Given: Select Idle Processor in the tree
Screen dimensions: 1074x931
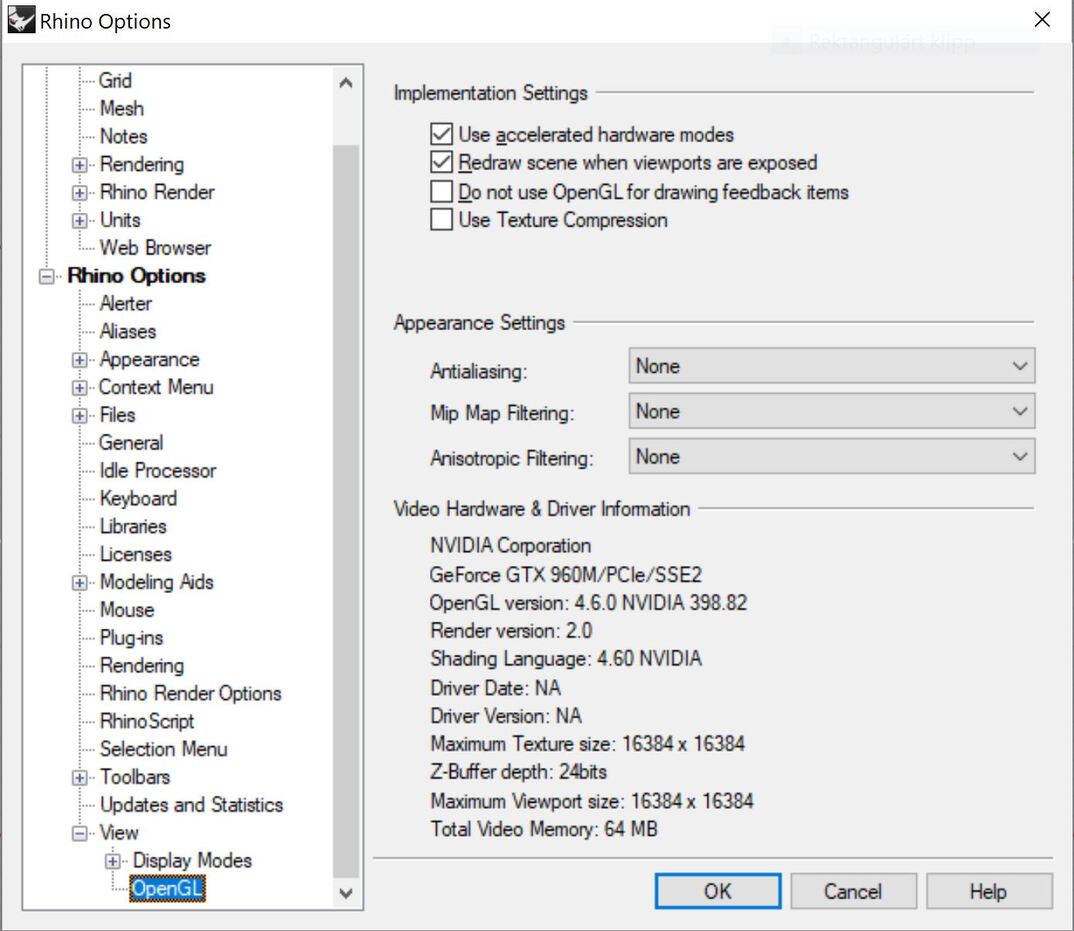Looking at the screenshot, I should click(158, 471).
